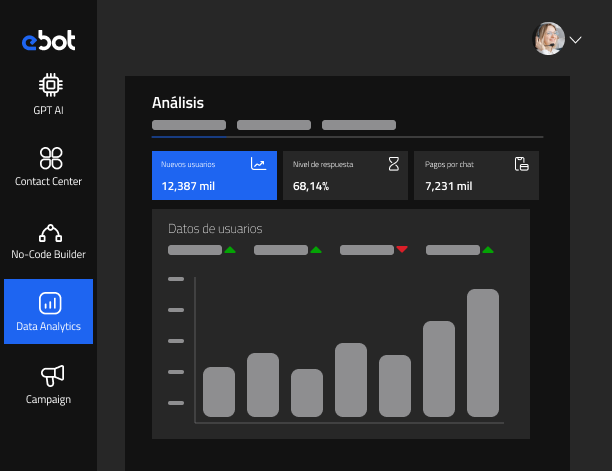Click the red down-arrow legend indicator
This screenshot has height=471, width=612.
point(402,249)
